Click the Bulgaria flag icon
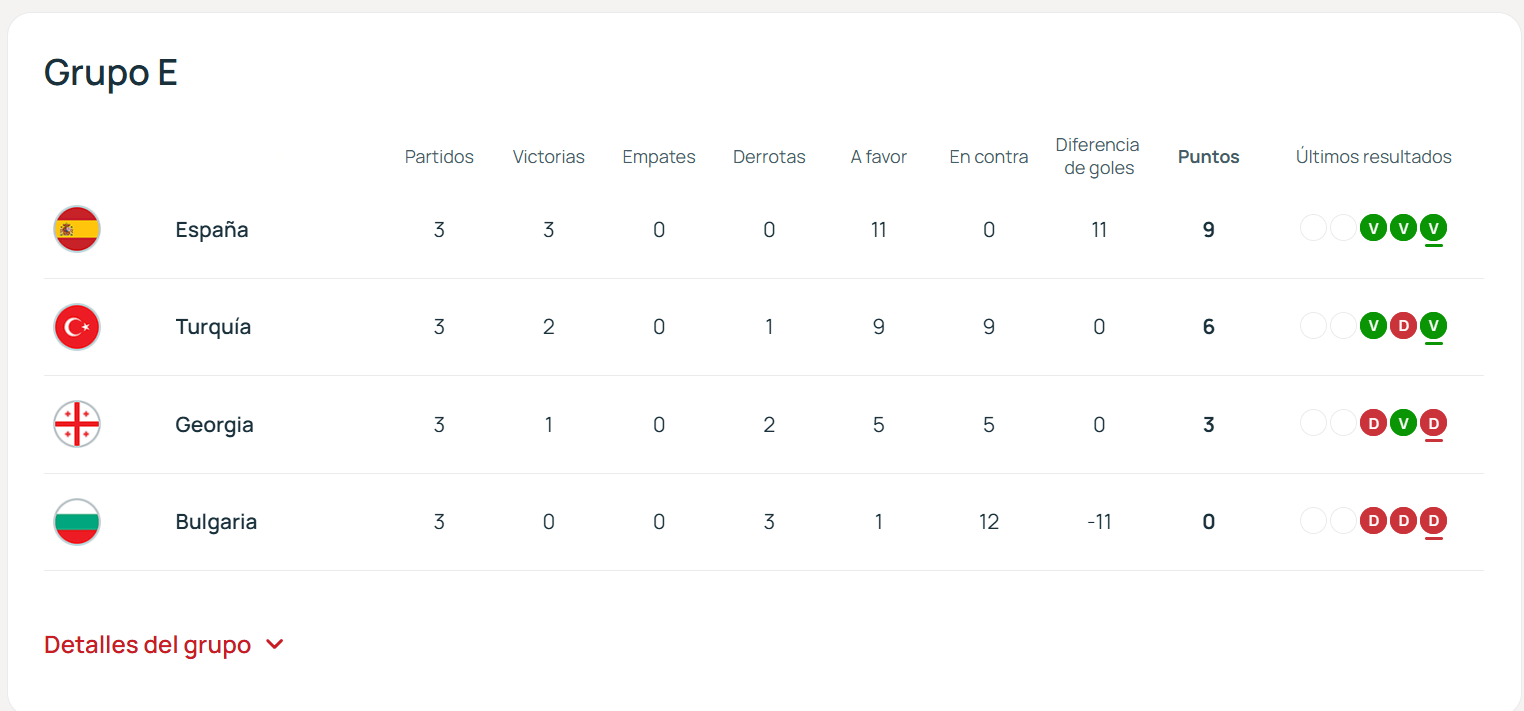 click(x=77, y=522)
